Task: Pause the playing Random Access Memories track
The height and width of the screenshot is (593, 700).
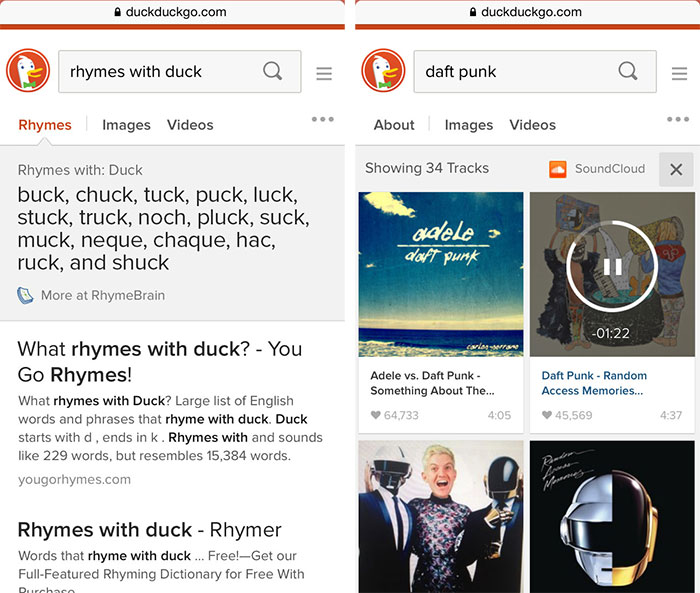Action: [612, 267]
